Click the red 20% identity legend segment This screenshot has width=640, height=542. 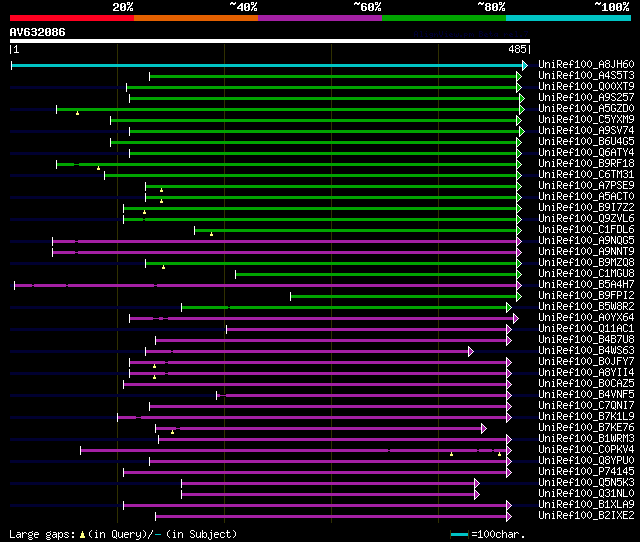point(72,18)
